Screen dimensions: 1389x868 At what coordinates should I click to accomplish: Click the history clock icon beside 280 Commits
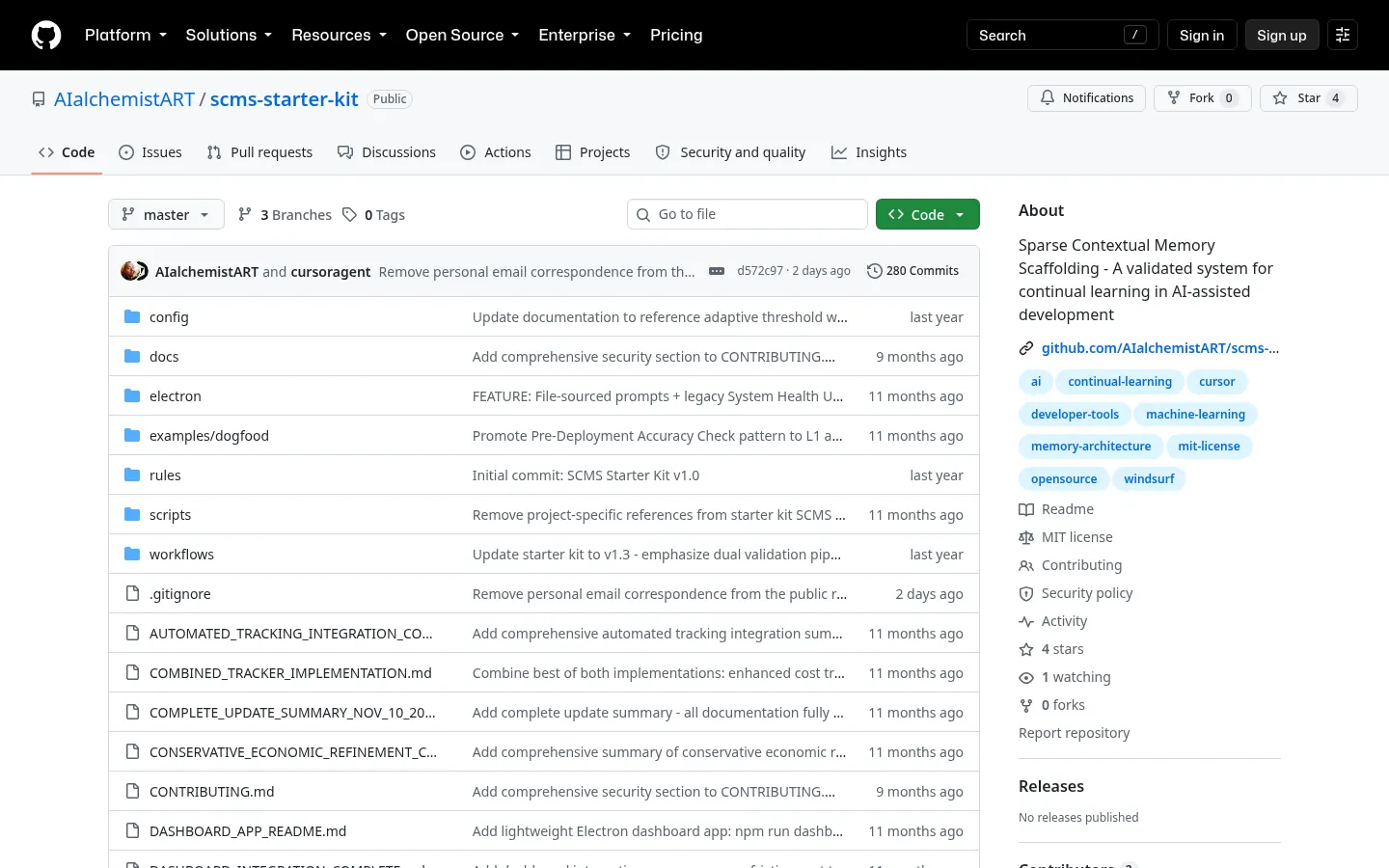click(875, 271)
